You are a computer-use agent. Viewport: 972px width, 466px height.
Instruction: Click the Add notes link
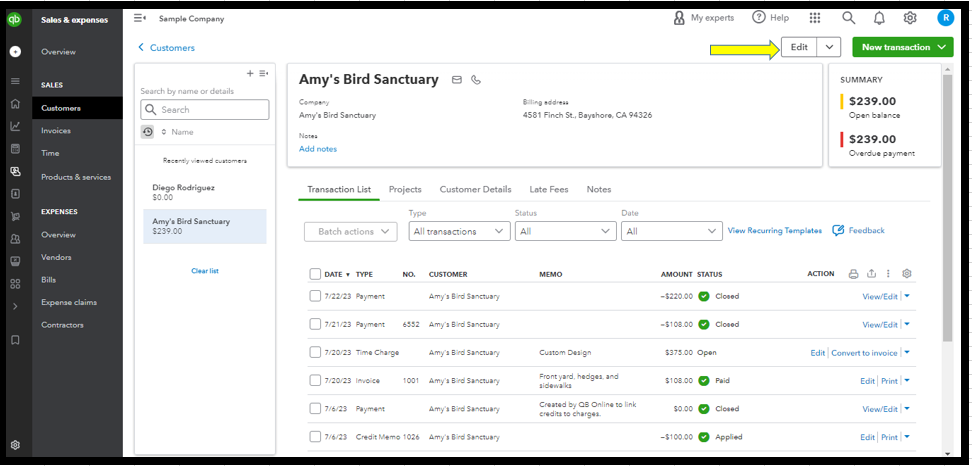click(x=318, y=149)
